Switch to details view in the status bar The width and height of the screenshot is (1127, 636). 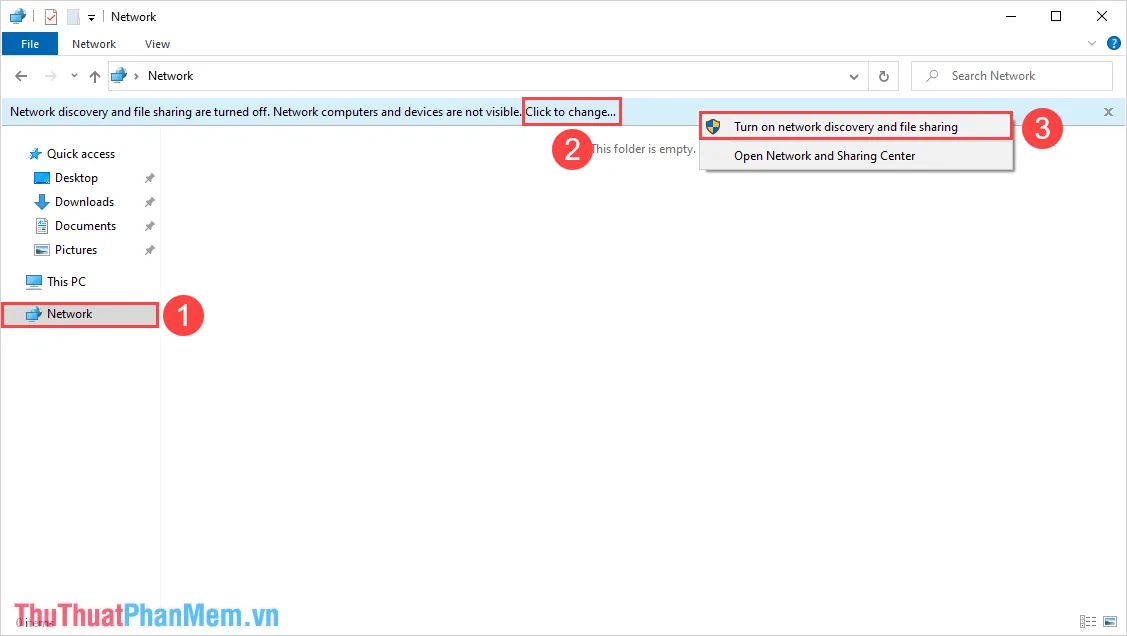pyautogui.click(x=1088, y=621)
